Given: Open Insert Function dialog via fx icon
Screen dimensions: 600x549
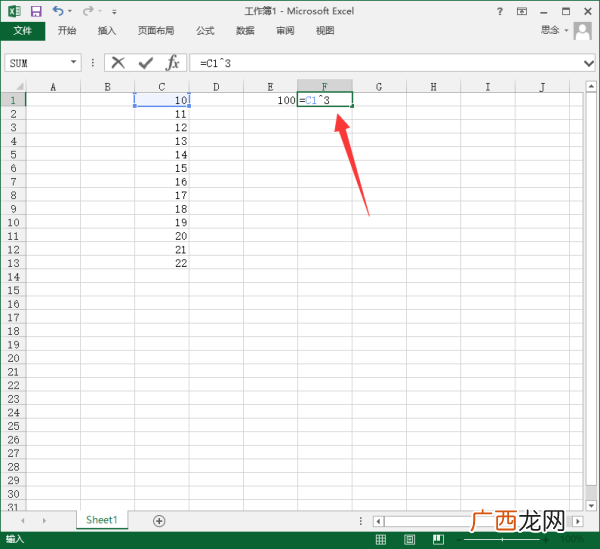Looking at the screenshot, I should point(173,62).
